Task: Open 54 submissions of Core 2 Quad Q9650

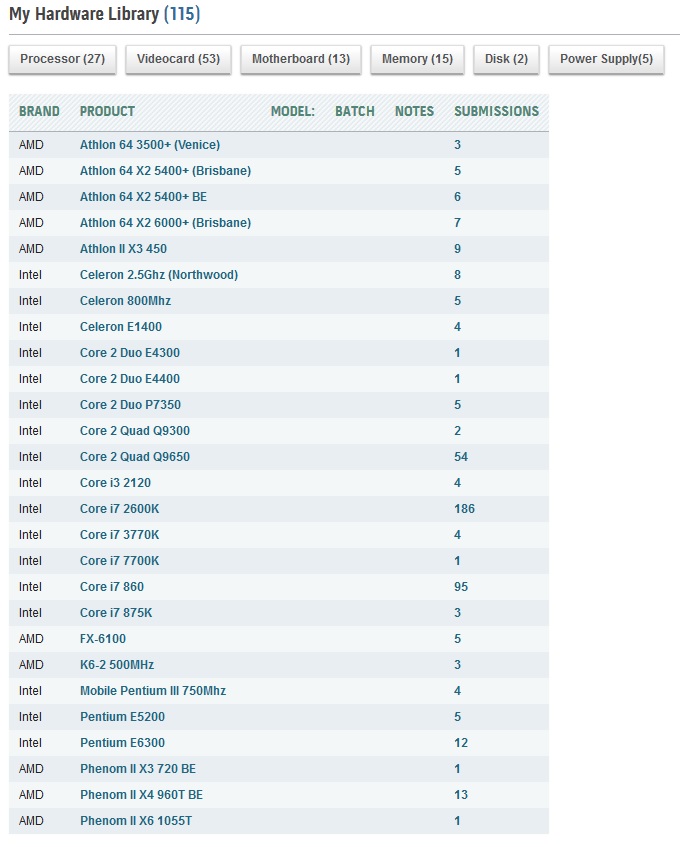Action: coord(461,456)
